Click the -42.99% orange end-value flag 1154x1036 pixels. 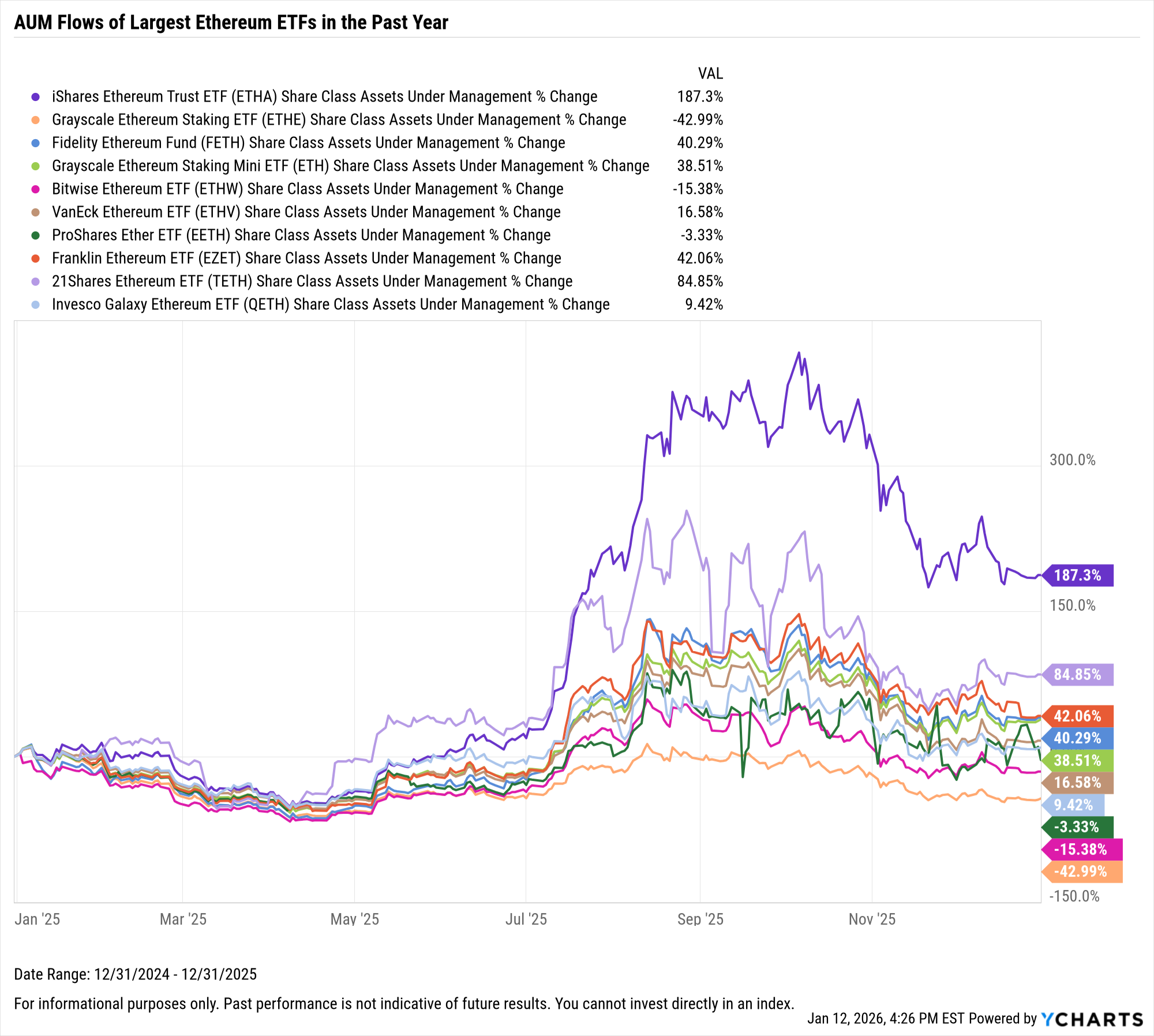[x=1081, y=872]
